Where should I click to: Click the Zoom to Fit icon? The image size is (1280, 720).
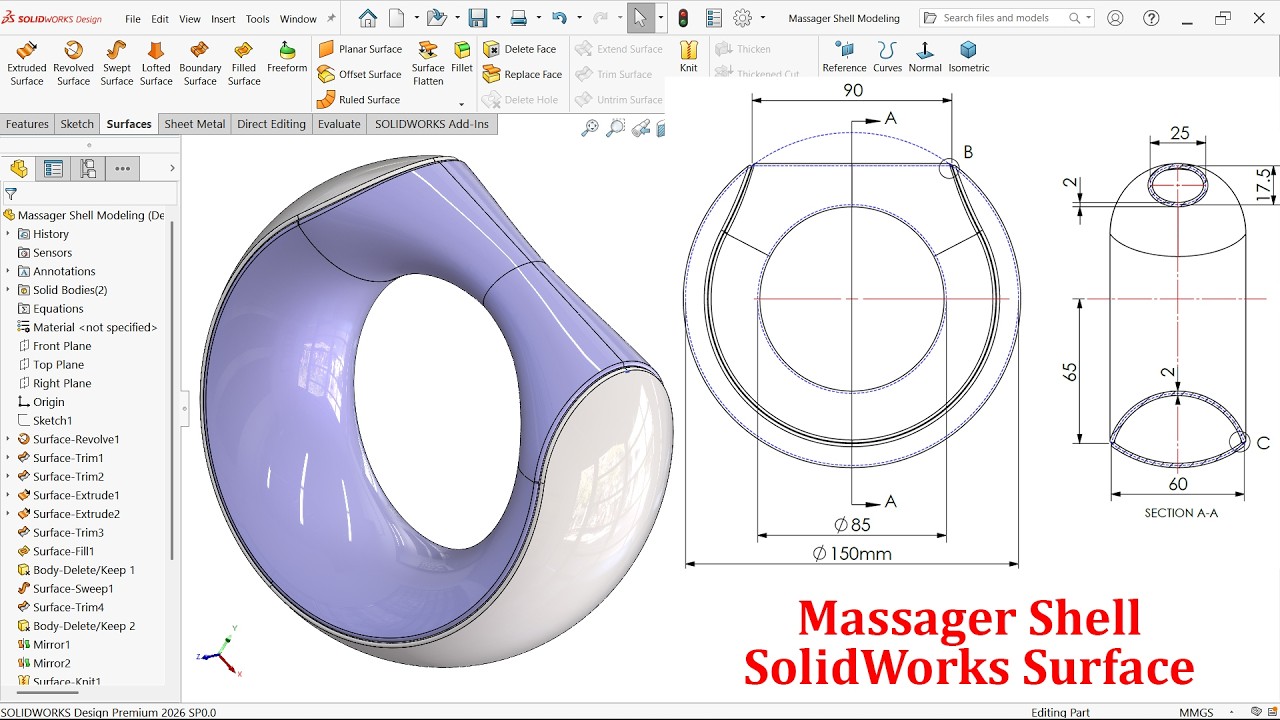(590, 127)
